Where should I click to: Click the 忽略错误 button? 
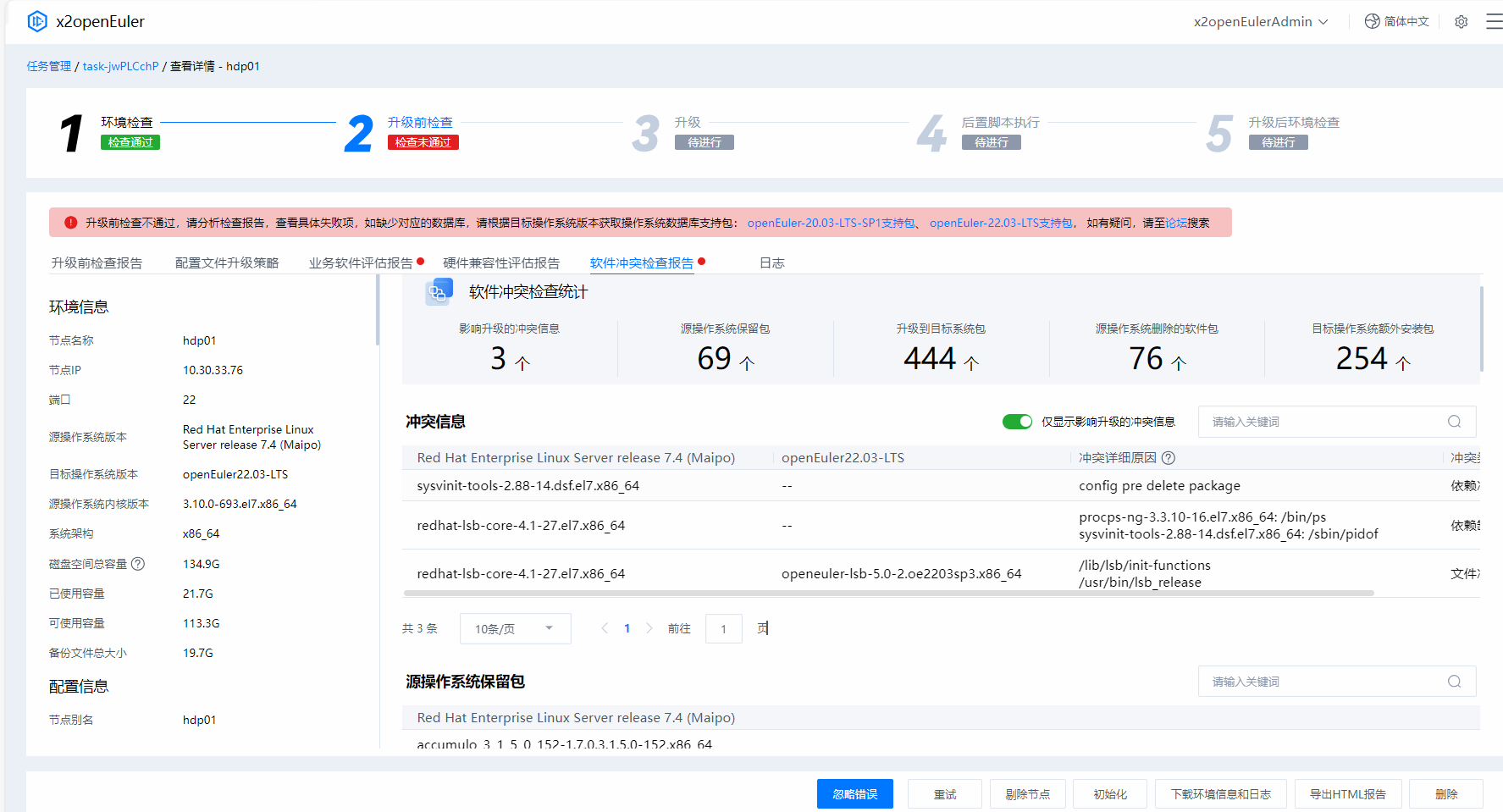[x=854, y=794]
